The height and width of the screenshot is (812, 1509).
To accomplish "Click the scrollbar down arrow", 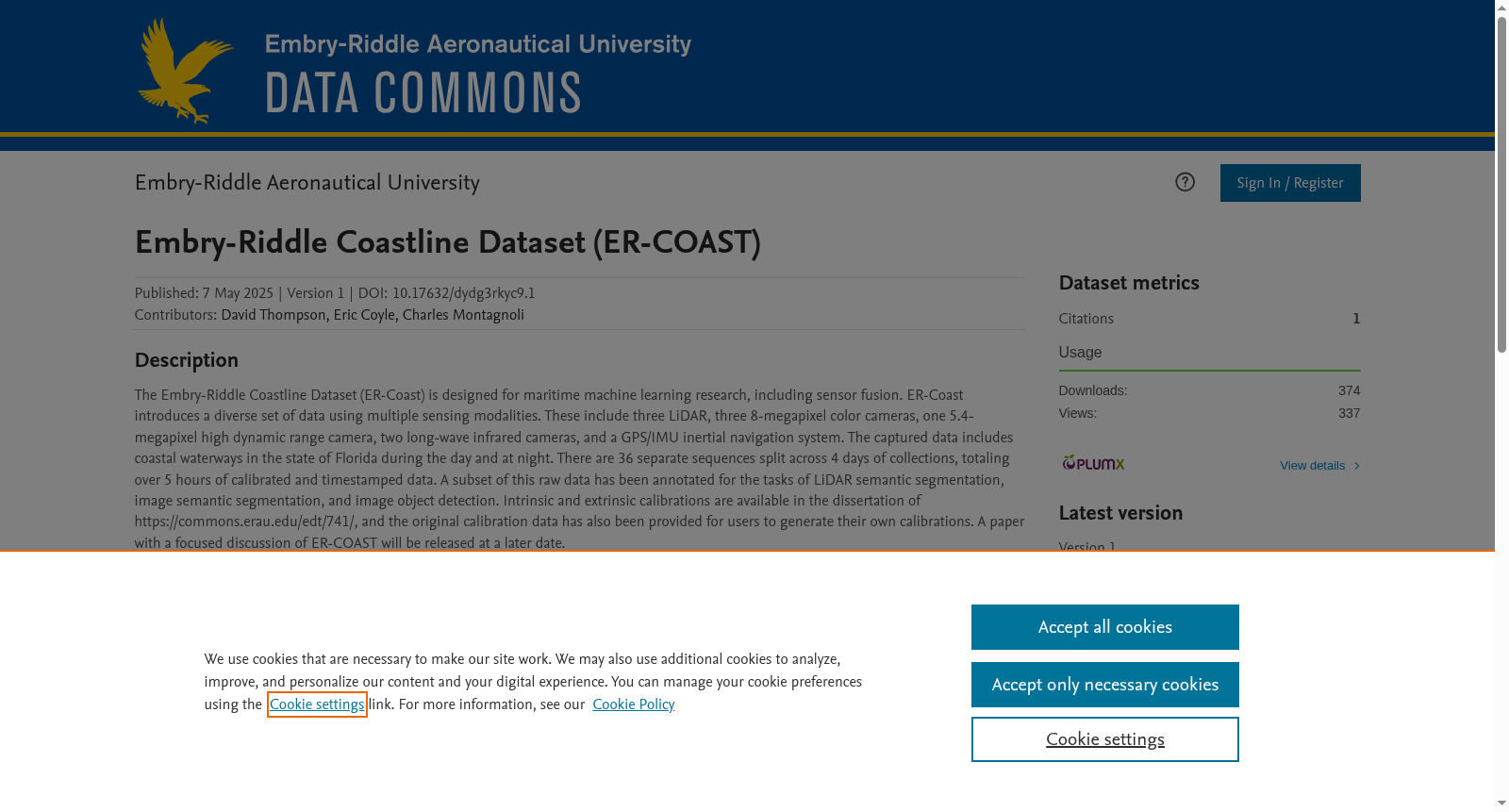I will (x=1501, y=804).
